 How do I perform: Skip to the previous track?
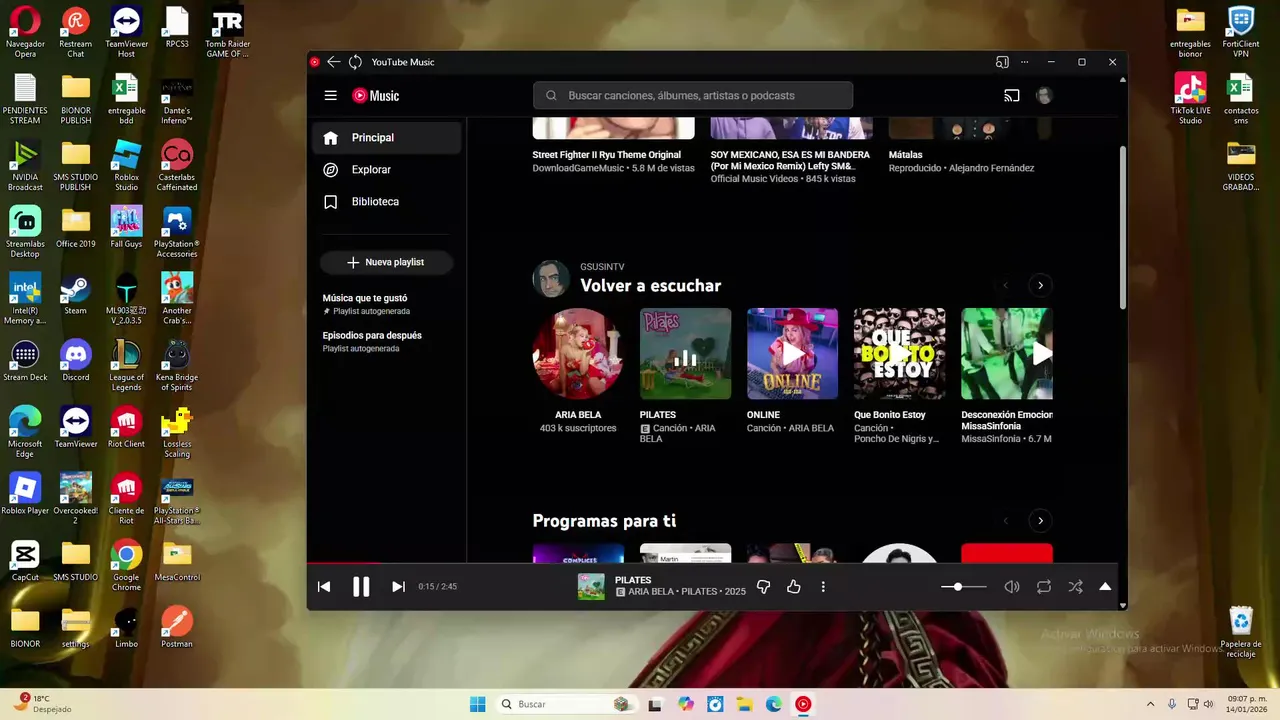tap(324, 587)
